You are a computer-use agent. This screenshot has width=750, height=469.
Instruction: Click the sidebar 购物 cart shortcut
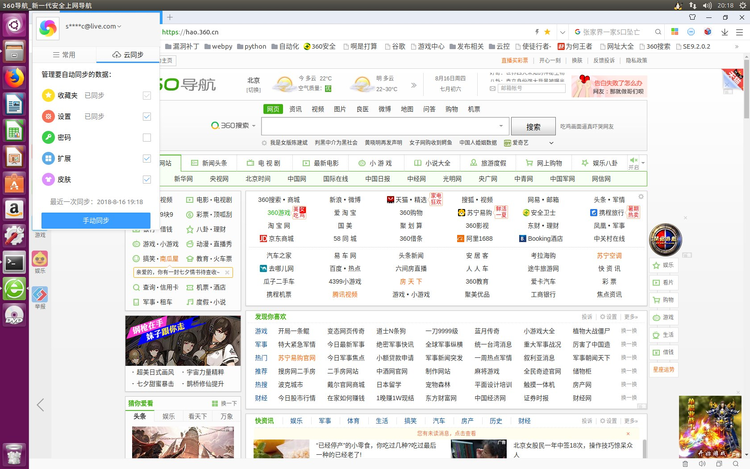[x=663, y=300]
